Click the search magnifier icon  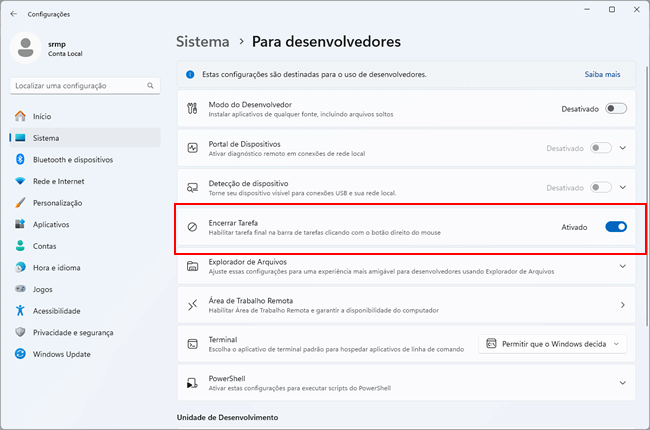pos(150,85)
